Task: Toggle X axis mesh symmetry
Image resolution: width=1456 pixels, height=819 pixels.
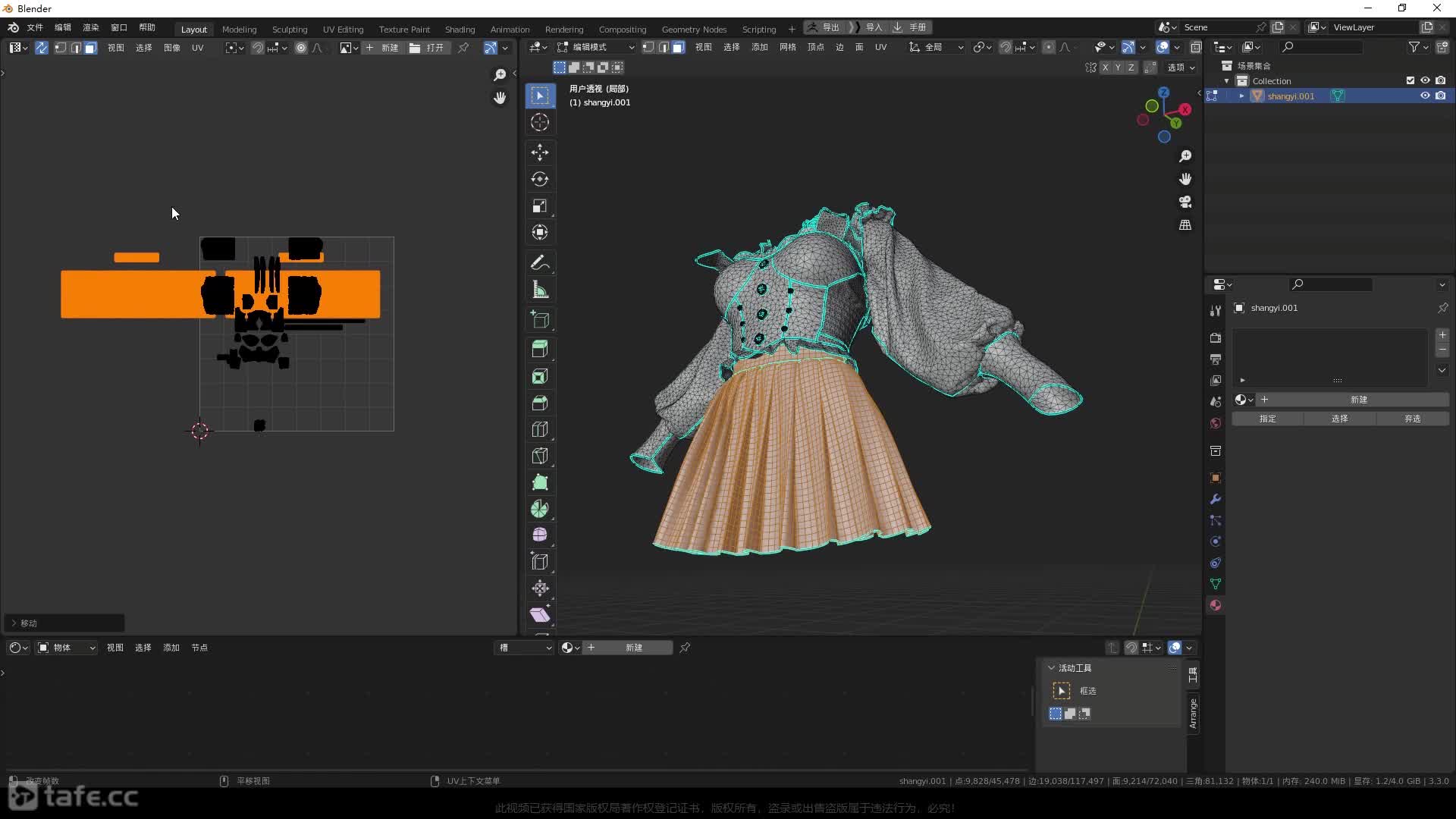Action: [x=1105, y=67]
